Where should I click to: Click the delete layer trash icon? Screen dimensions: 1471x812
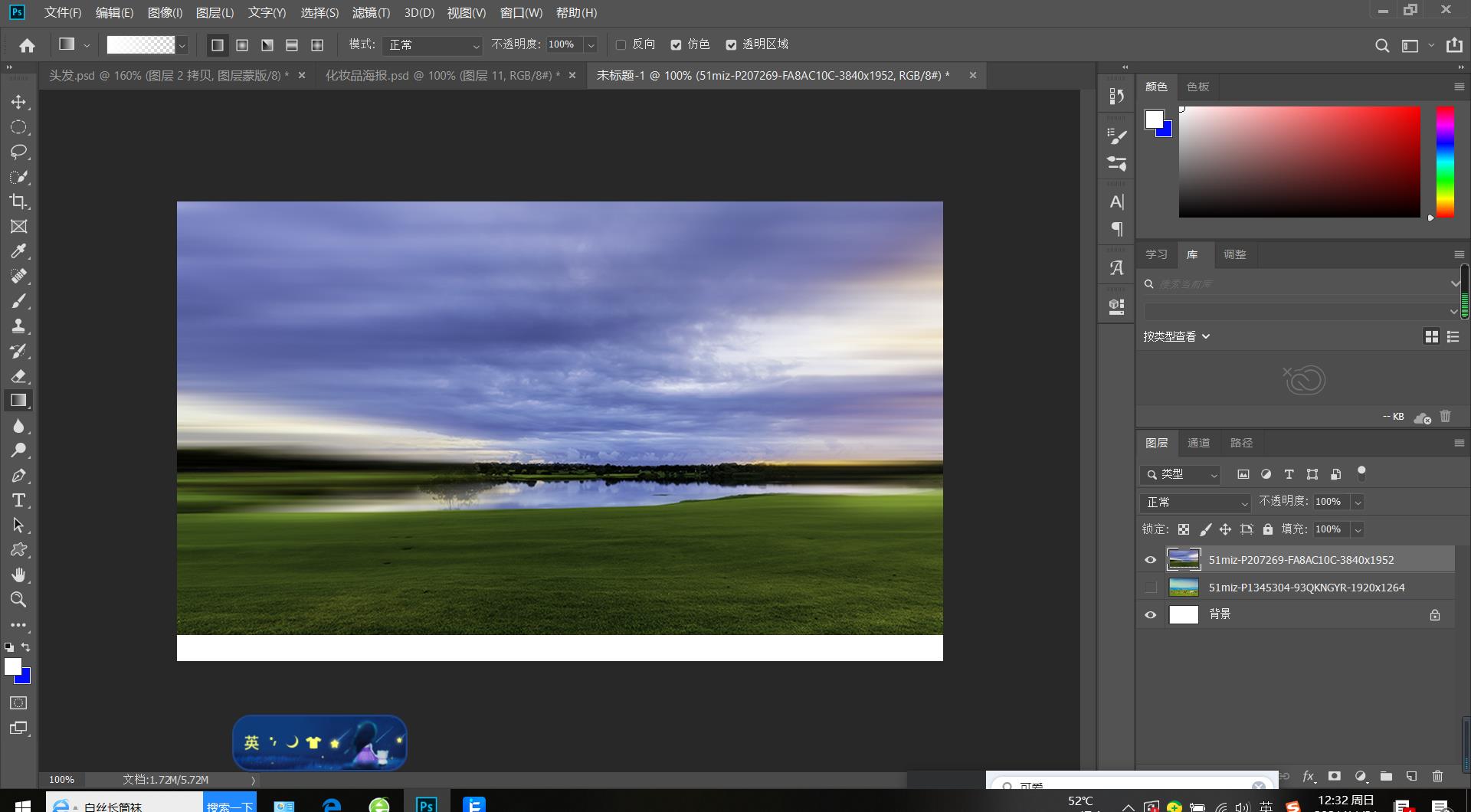coord(1437,776)
